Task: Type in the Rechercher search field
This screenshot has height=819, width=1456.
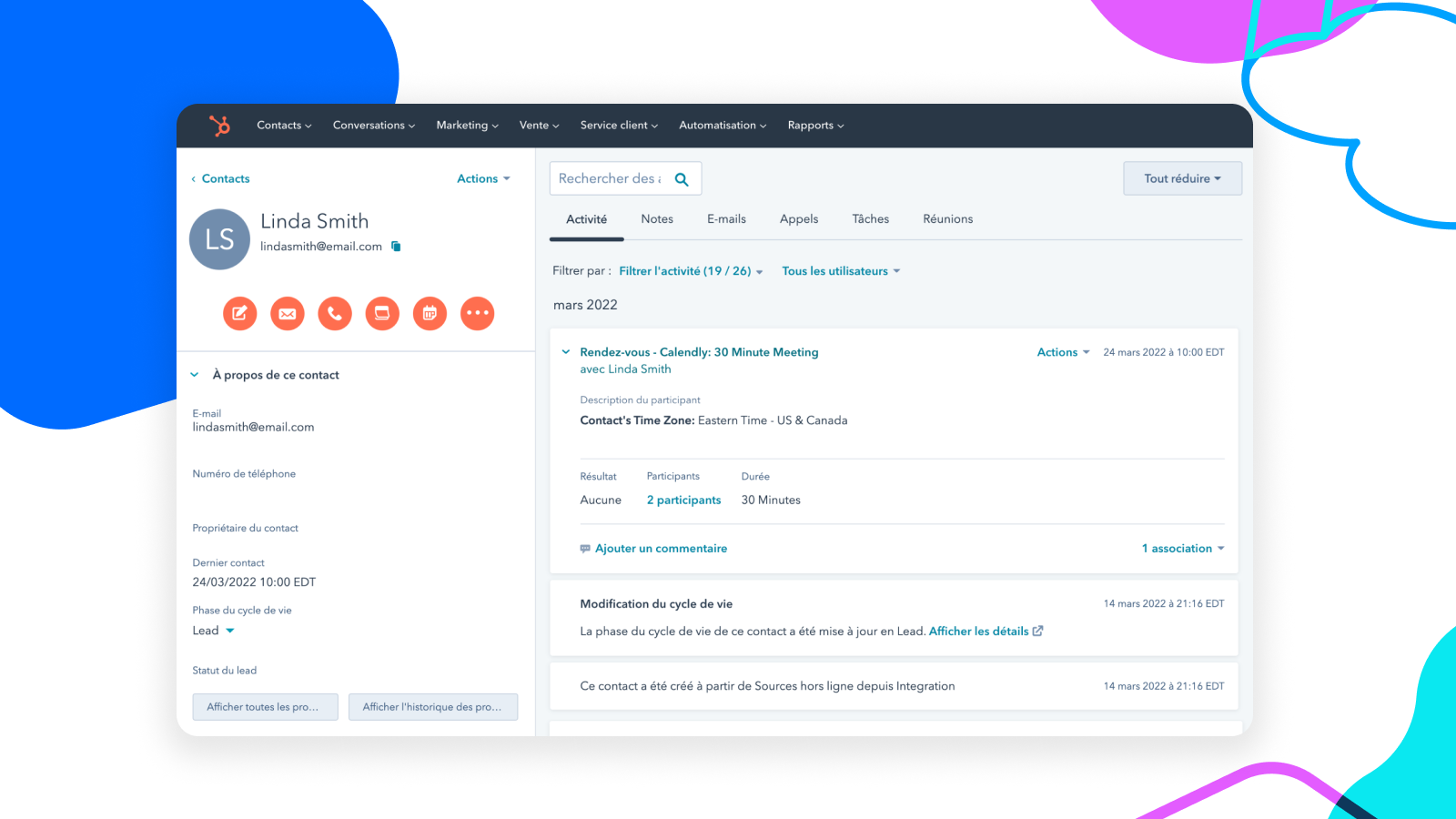Action: 610,178
